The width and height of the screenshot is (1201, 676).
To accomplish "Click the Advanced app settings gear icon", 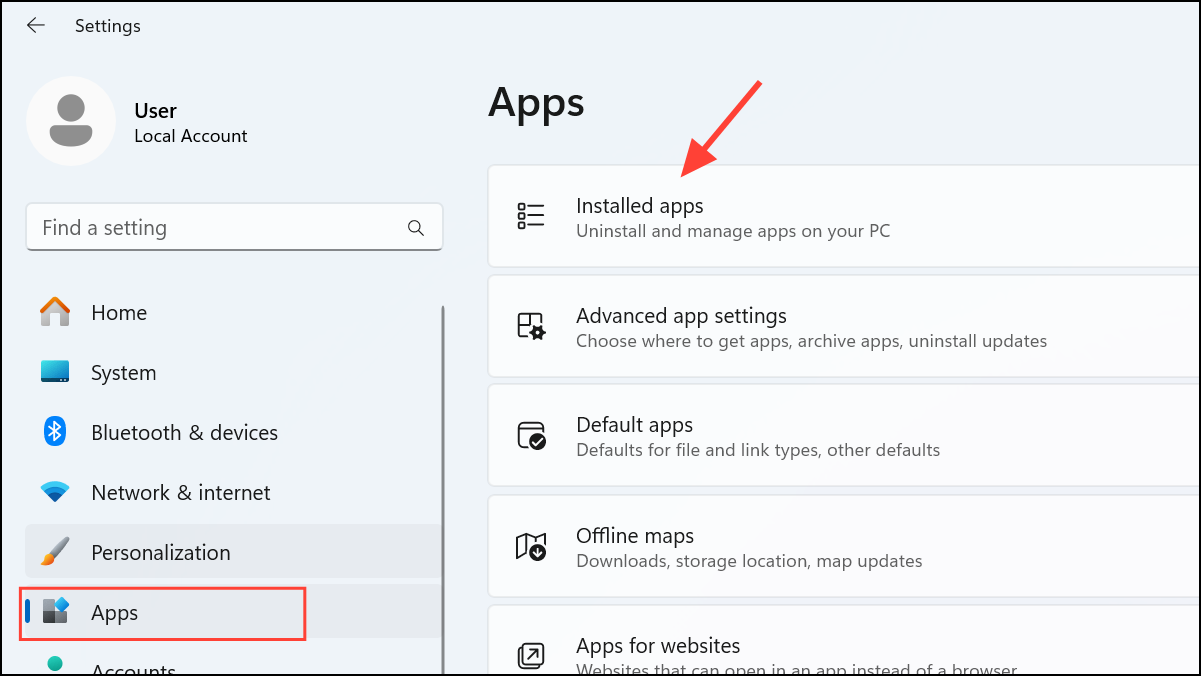I will [531, 325].
